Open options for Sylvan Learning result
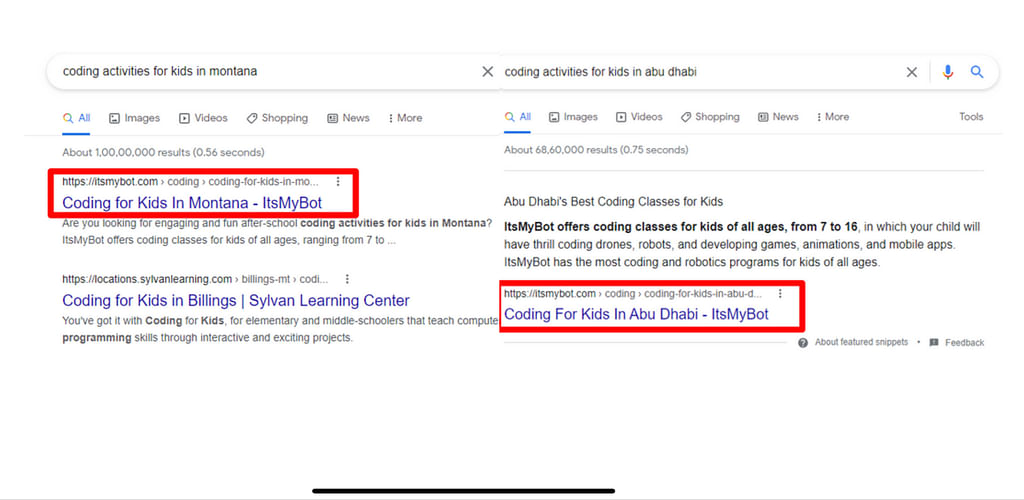 point(346,279)
